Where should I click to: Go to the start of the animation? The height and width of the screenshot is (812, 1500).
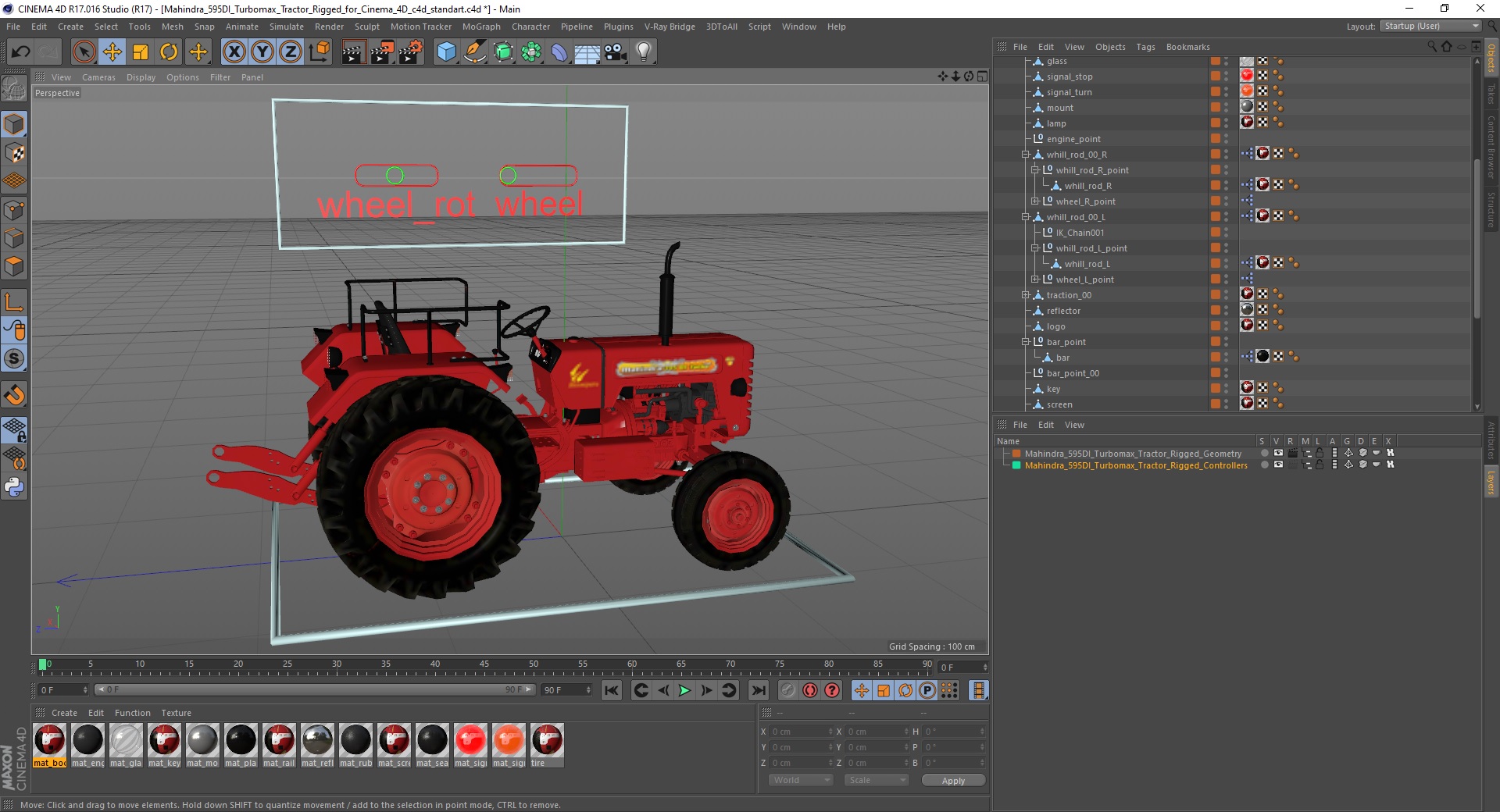[612, 690]
